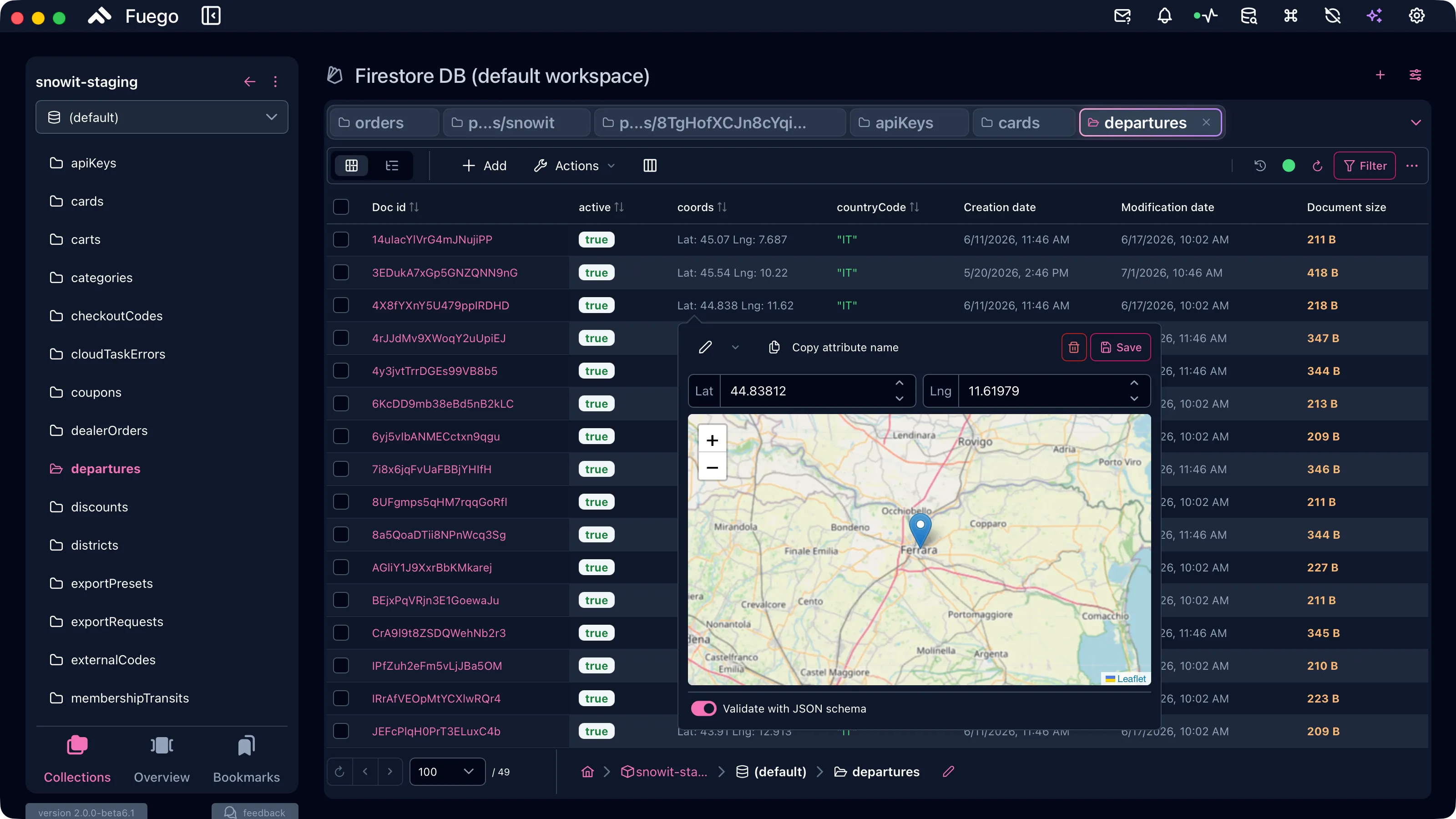Switch to the cards tab
The height and width of the screenshot is (819, 1456).
pyautogui.click(x=1024, y=123)
